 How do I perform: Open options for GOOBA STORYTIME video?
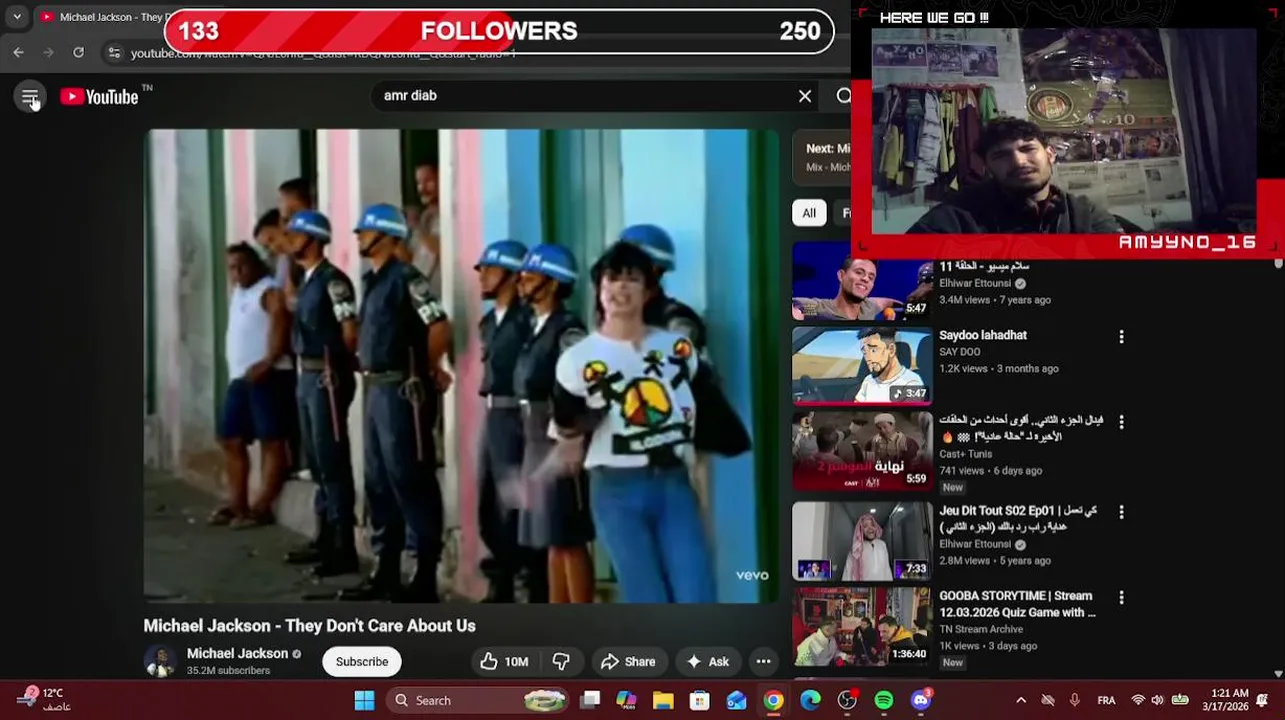(1121, 597)
